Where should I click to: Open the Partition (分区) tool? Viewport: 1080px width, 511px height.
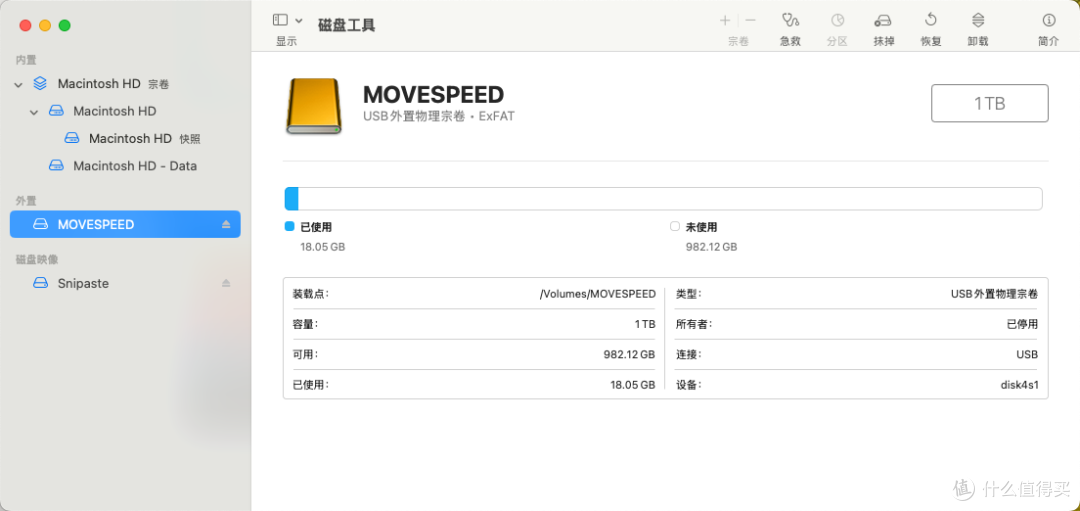point(837,20)
